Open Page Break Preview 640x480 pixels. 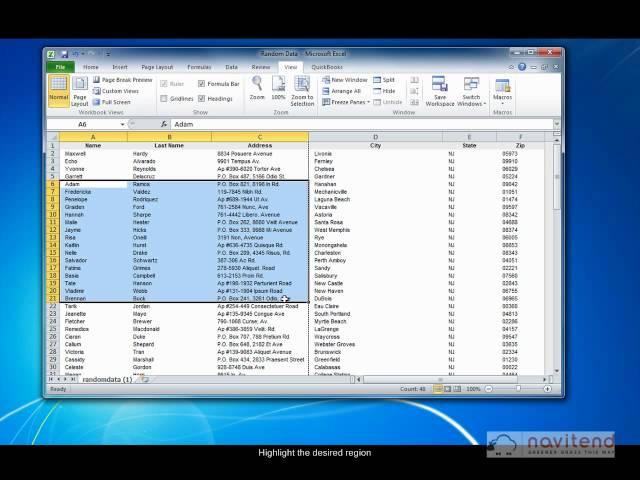click(122, 80)
